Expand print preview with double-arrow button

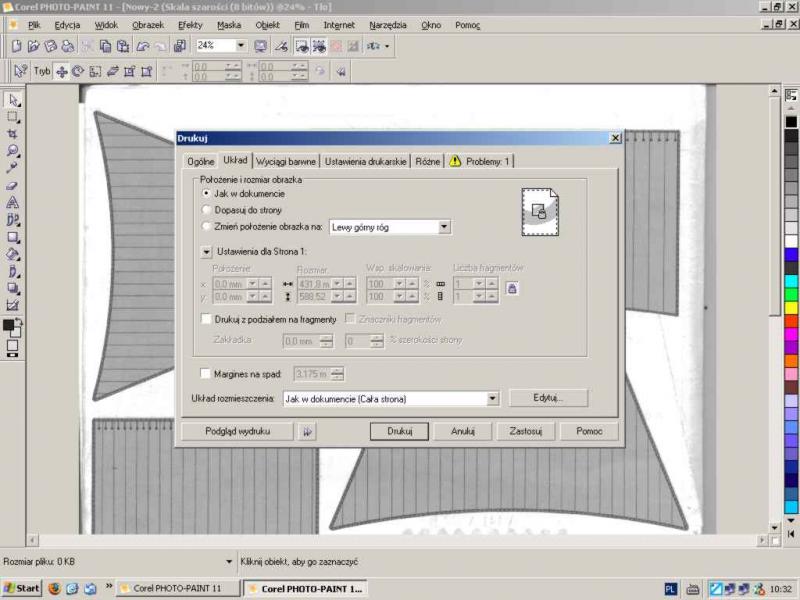[308, 431]
